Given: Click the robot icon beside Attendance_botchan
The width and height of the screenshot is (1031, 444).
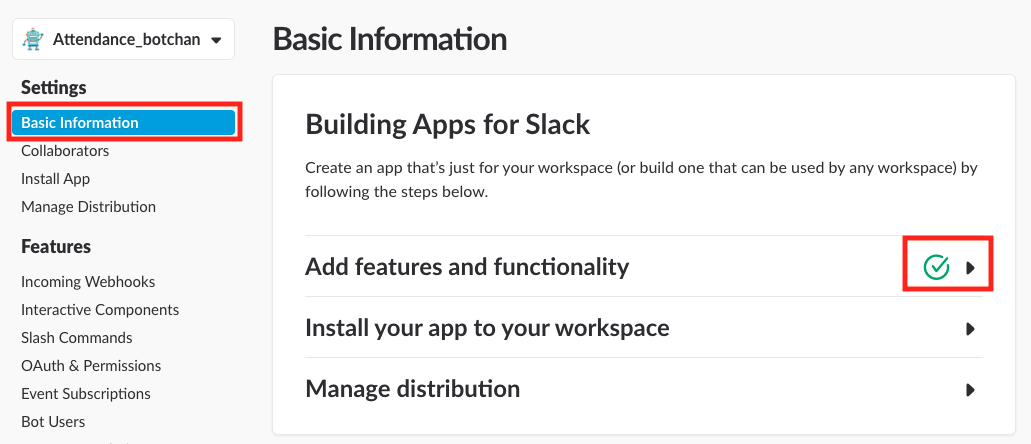Looking at the screenshot, I should (x=34, y=39).
